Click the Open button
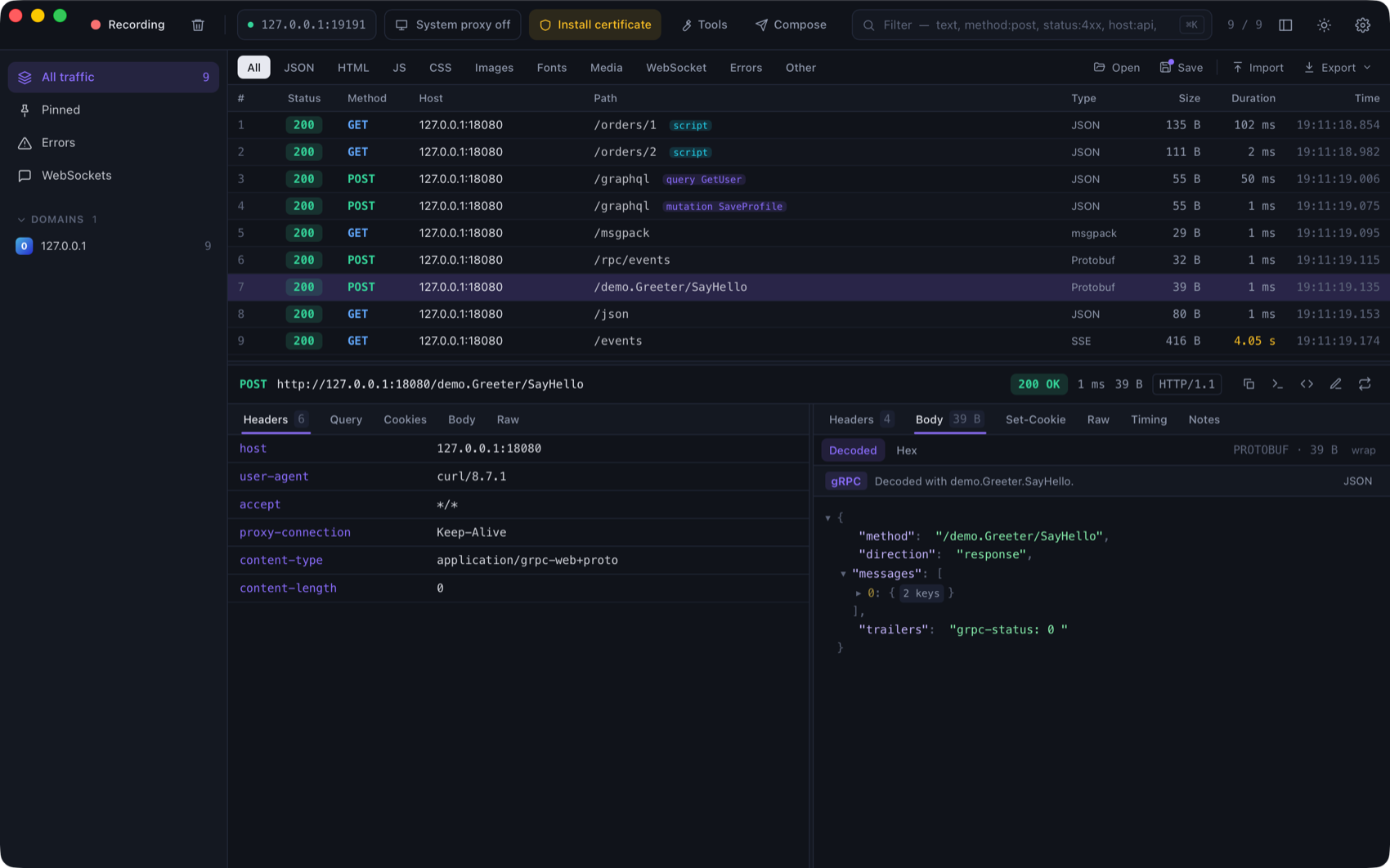 point(1116,68)
